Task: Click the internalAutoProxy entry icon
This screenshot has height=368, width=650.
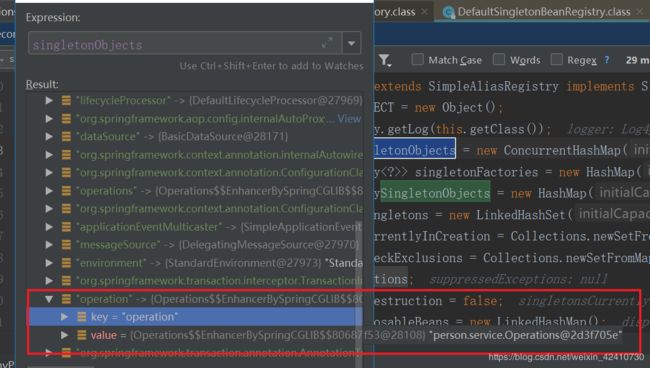Action: [66, 119]
